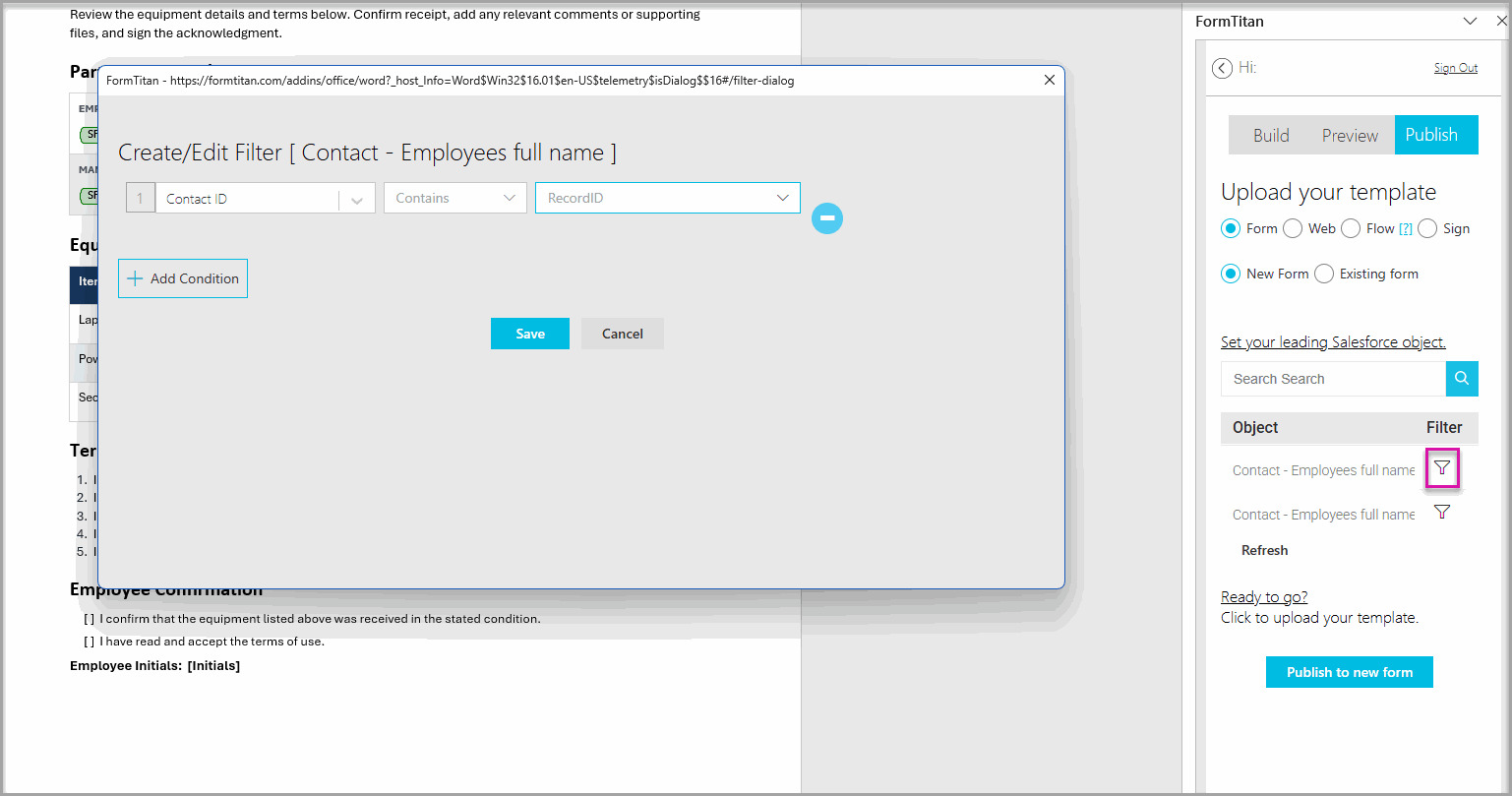1512x796 pixels.
Task: Close the FormTitan task pane
Action: 1501,21
